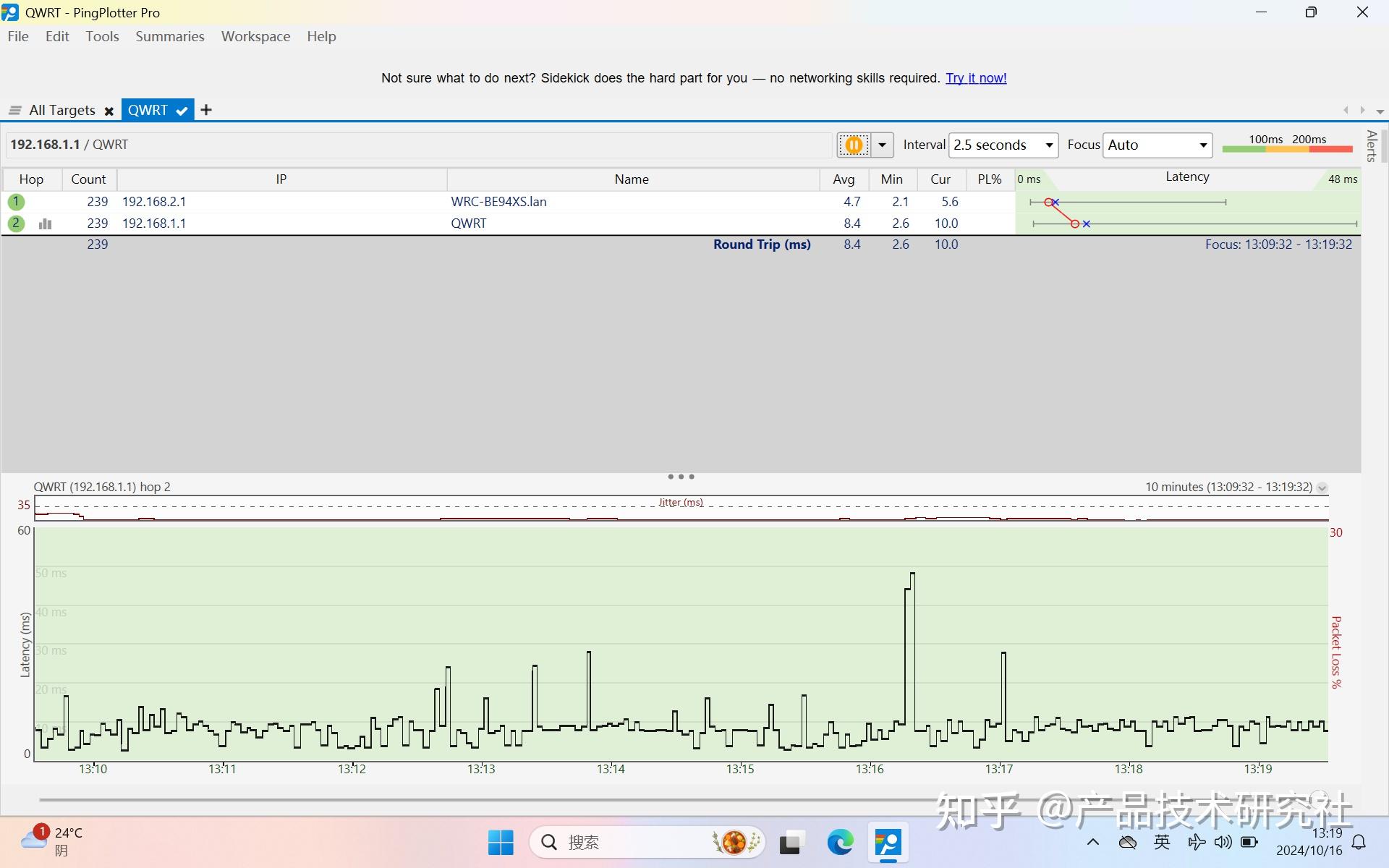1389x868 pixels.
Task: Click the Try it now link
Action: point(976,78)
